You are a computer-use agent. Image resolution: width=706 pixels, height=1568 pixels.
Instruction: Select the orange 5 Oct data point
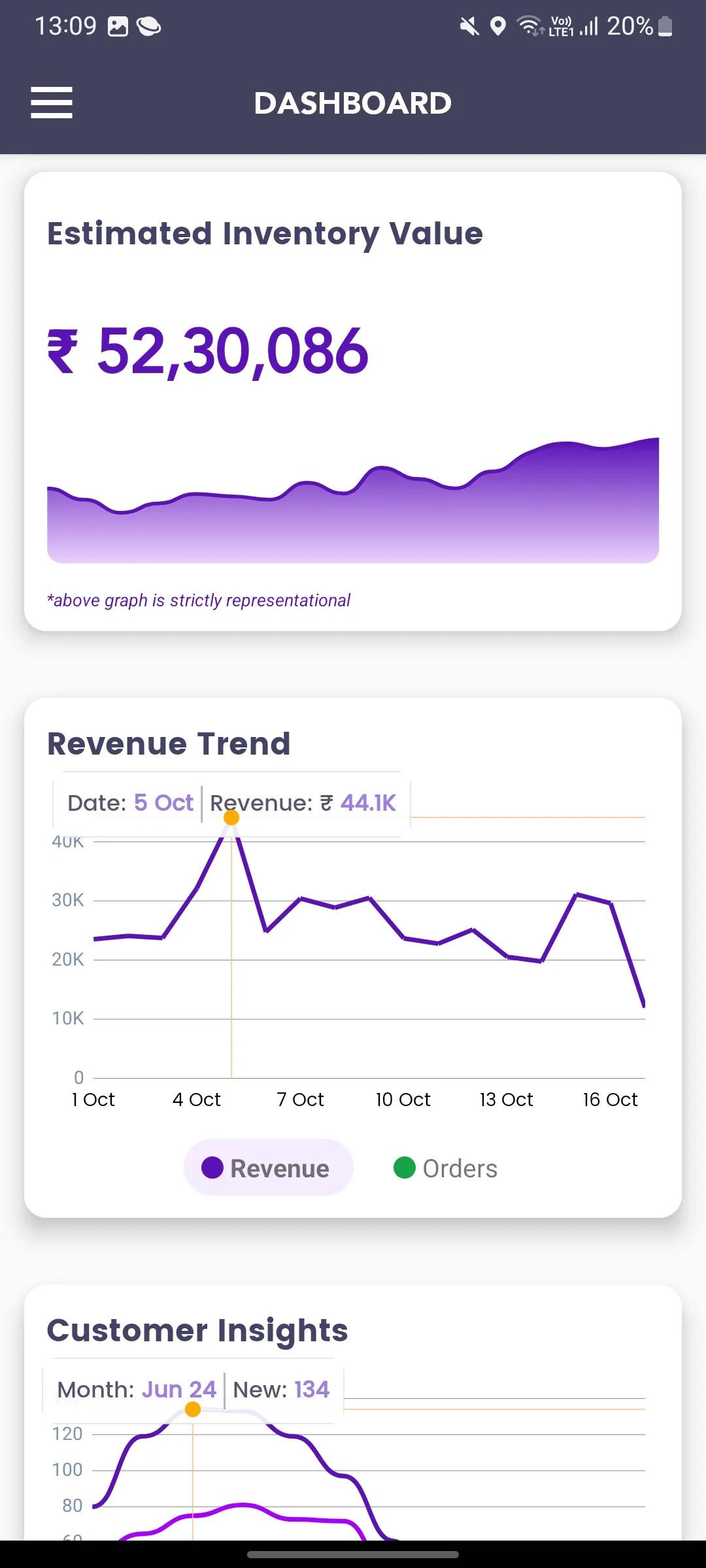[231, 817]
